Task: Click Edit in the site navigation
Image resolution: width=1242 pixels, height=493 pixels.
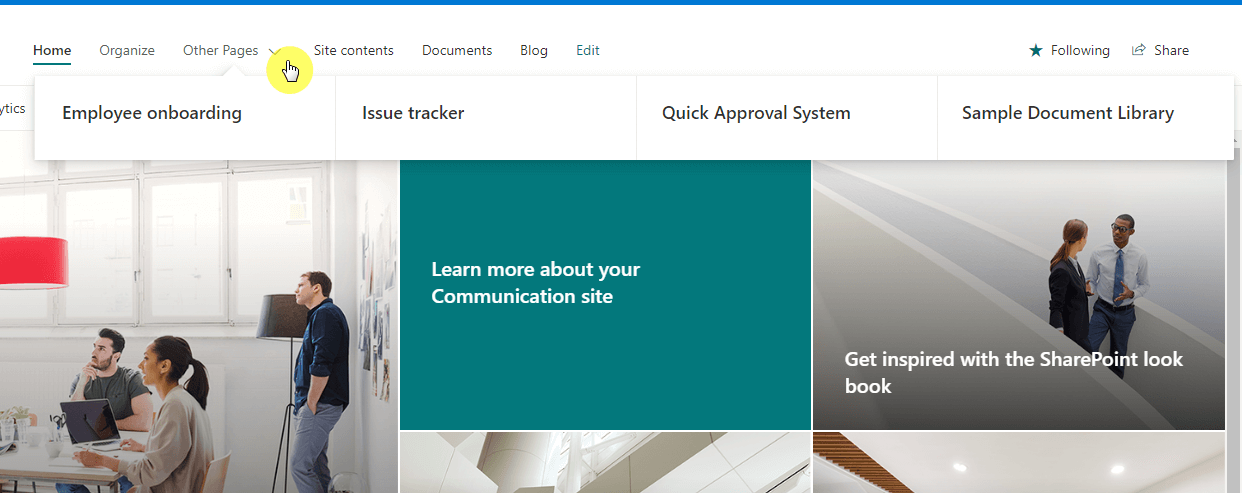Action: [x=588, y=50]
